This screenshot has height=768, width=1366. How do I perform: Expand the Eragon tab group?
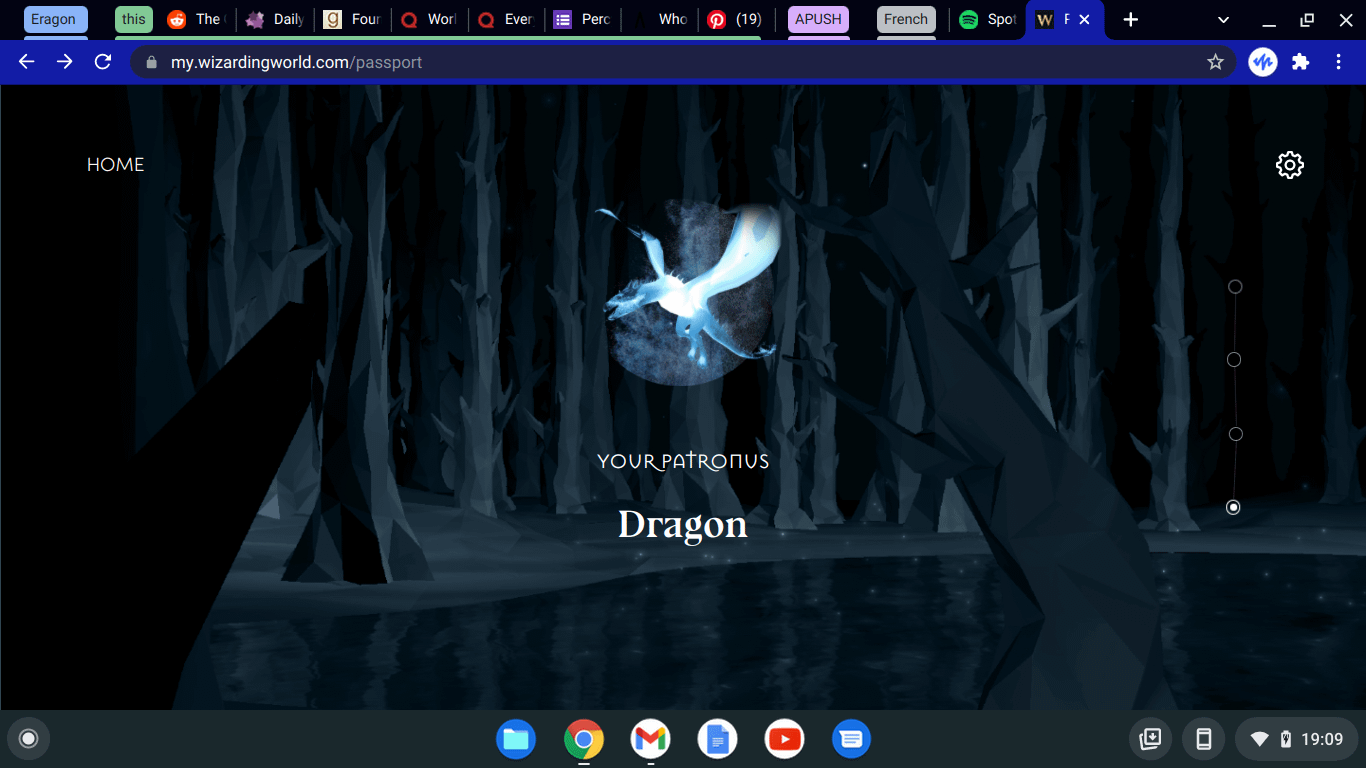click(55, 19)
